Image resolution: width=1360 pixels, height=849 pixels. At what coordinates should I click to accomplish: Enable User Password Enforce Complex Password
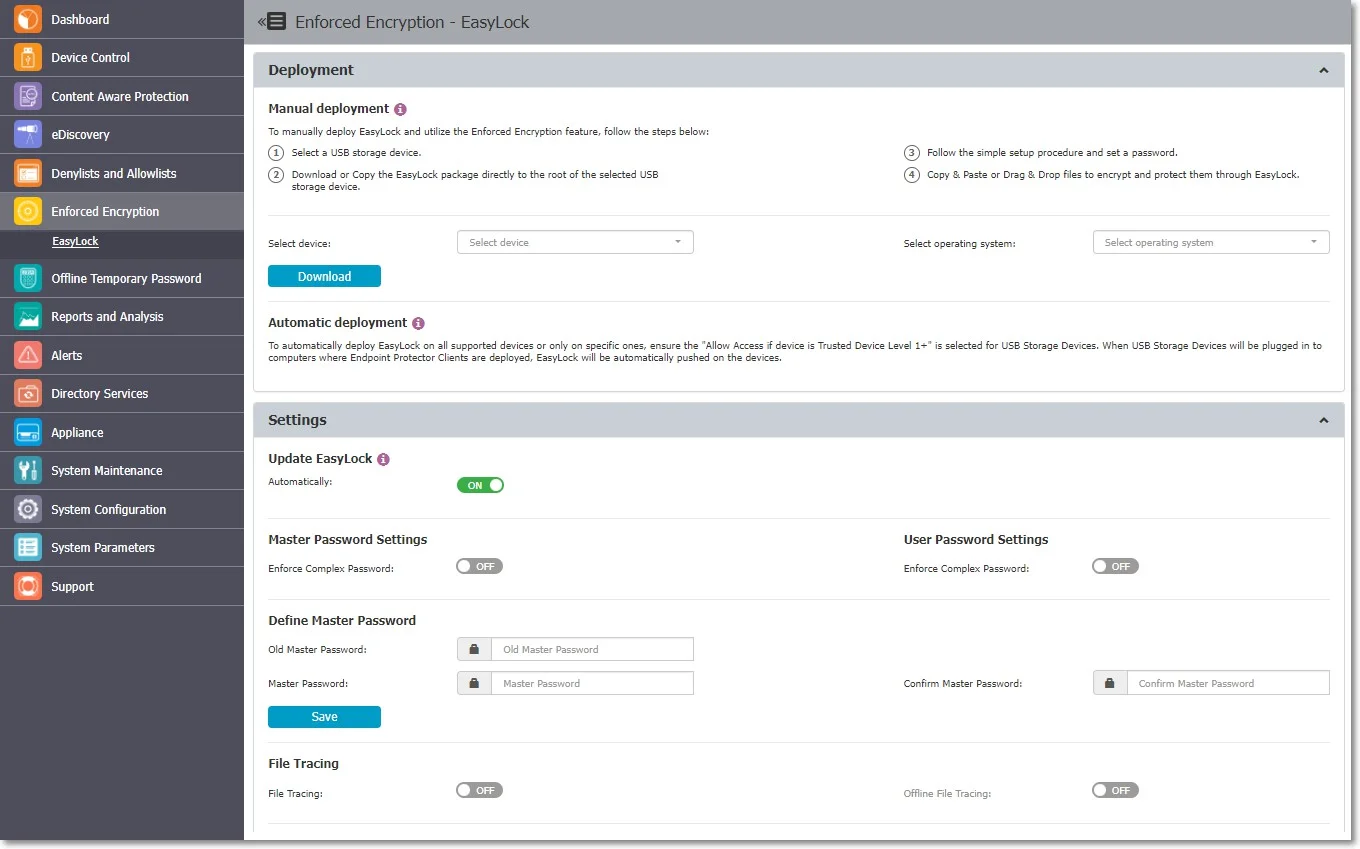1115,566
